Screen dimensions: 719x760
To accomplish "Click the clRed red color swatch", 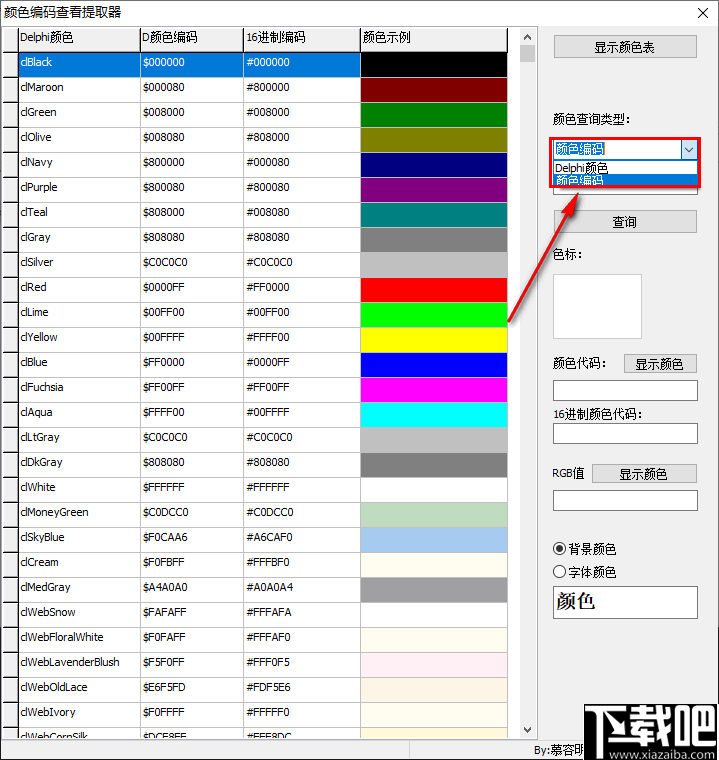I will (434, 289).
